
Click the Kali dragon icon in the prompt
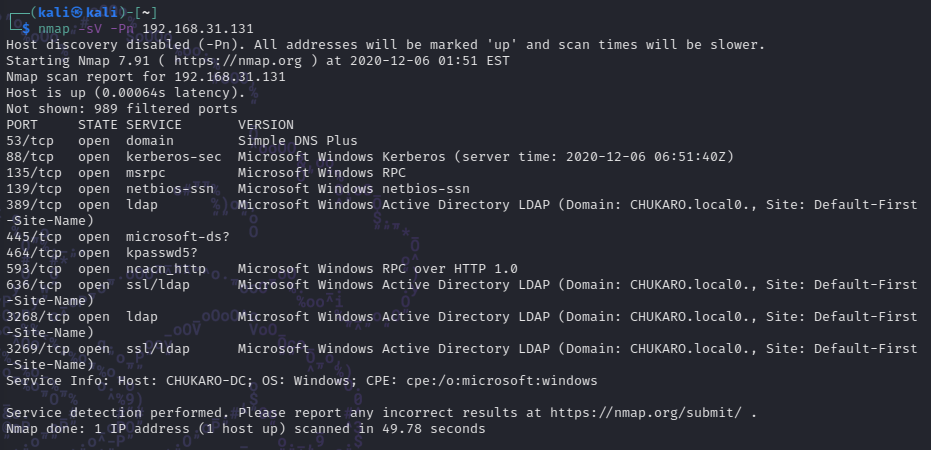point(78,12)
